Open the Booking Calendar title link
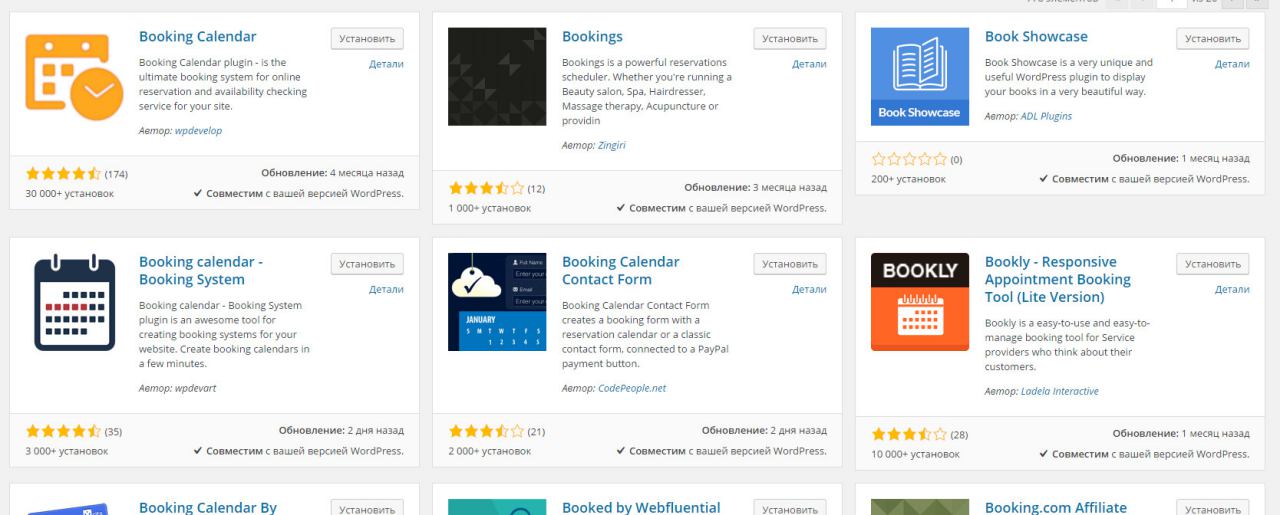 (x=198, y=37)
